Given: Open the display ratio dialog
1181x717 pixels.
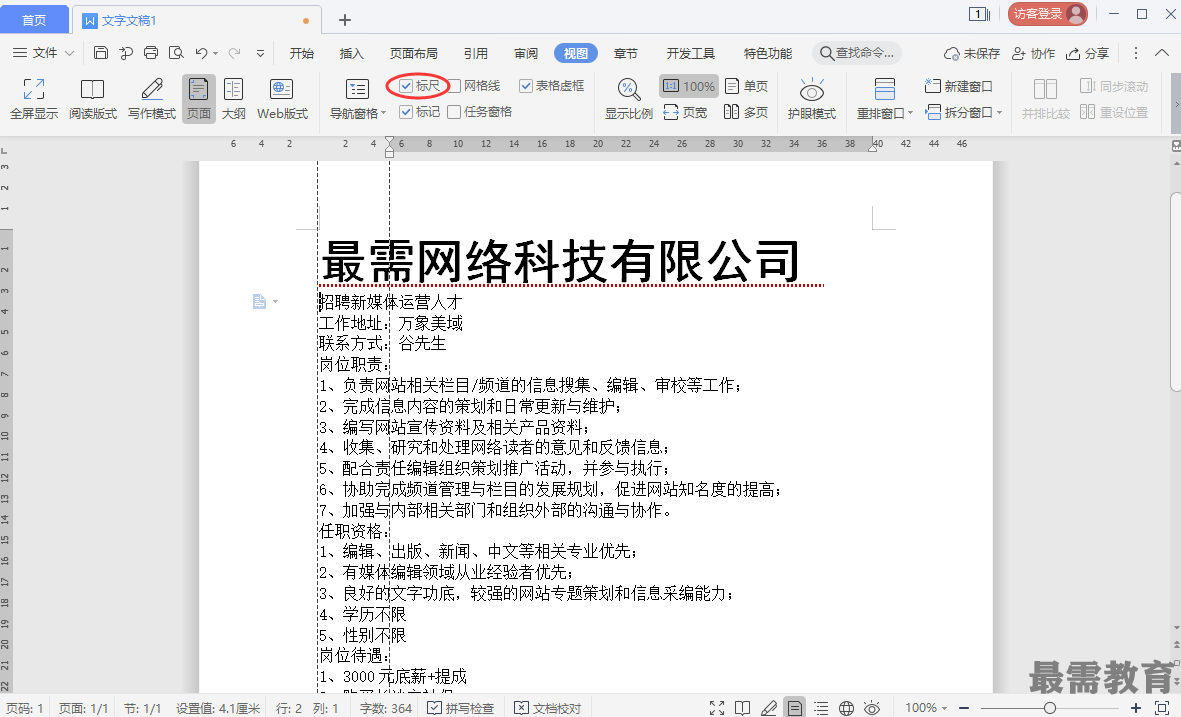Looking at the screenshot, I should pos(629,99).
